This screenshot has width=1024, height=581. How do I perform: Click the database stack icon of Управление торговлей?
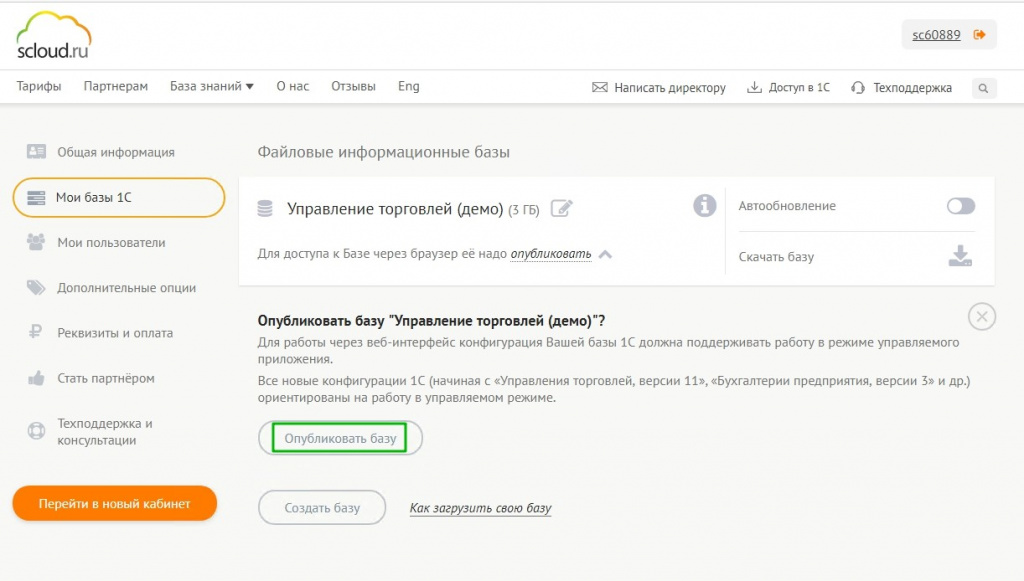click(x=265, y=209)
